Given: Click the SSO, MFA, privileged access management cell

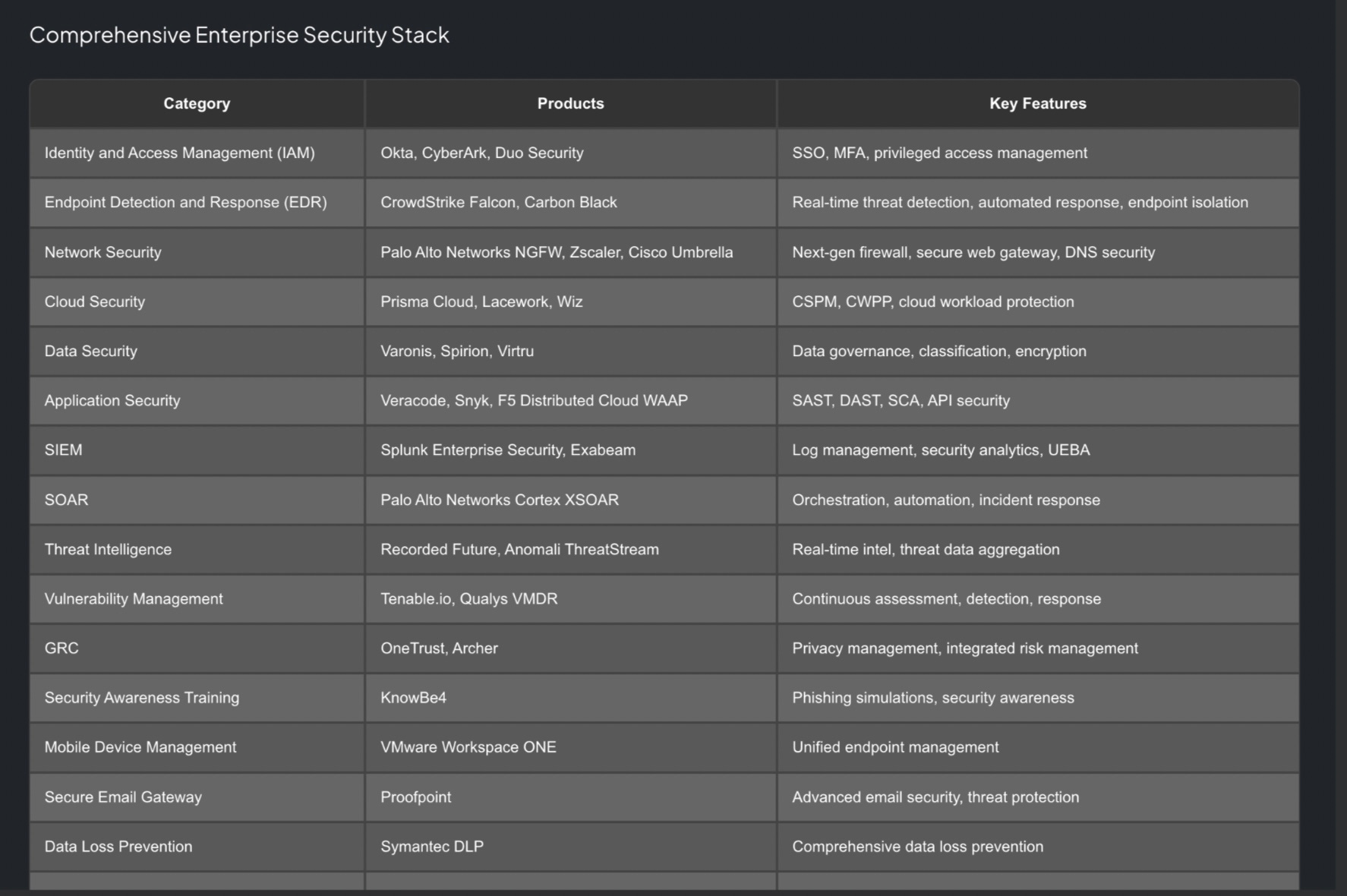Looking at the screenshot, I should [x=1038, y=153].
